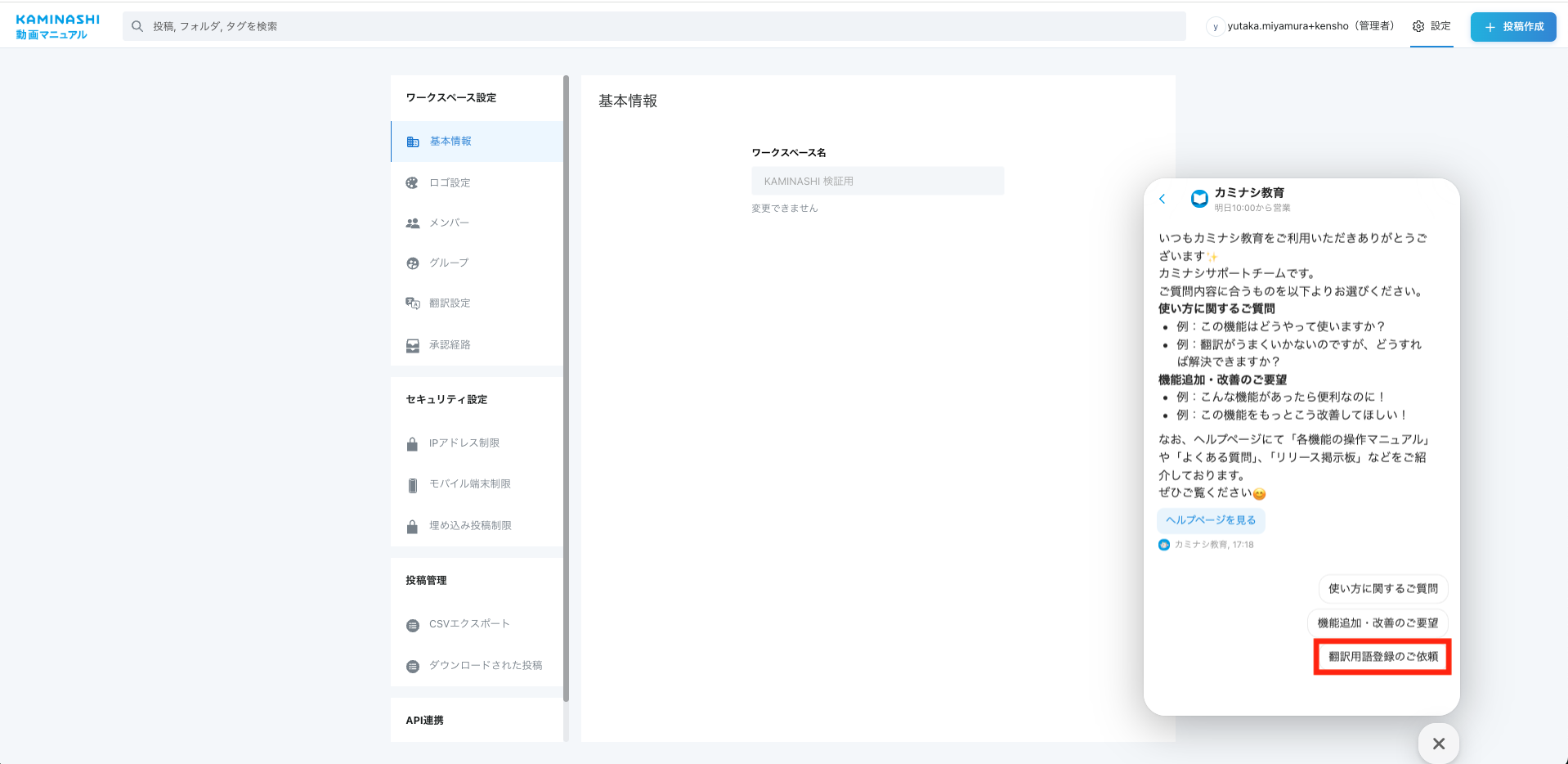The height and width of the screenshot is (764, 1568).
Task: Click the group icon beside グループ
Action: click(412, 263)
